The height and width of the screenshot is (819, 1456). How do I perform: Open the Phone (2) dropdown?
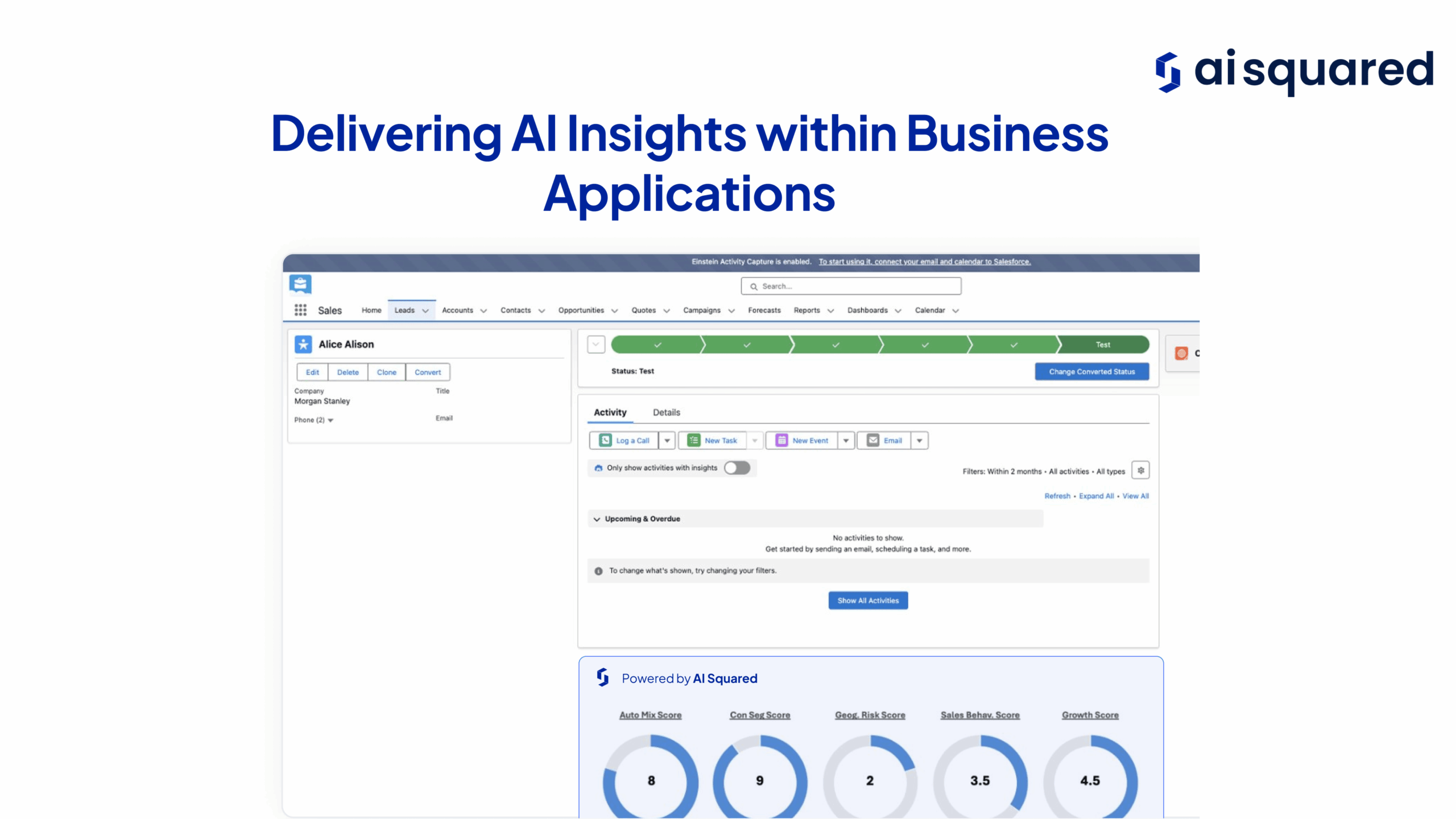tap(330, 420)
